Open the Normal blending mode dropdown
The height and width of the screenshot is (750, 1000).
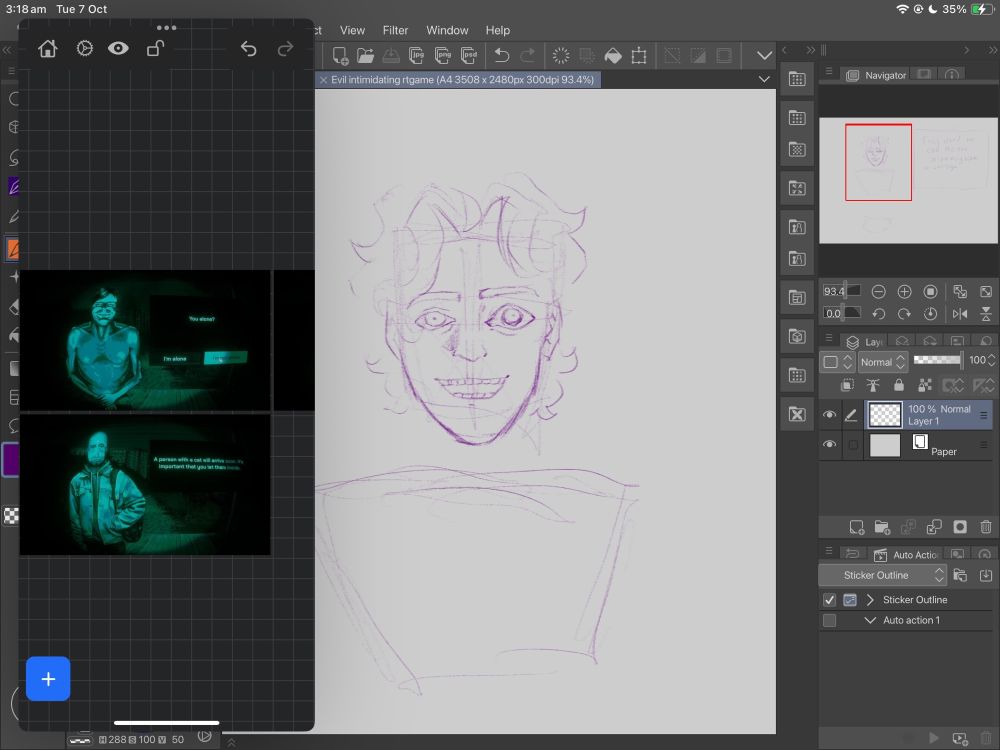click(882, 362)
